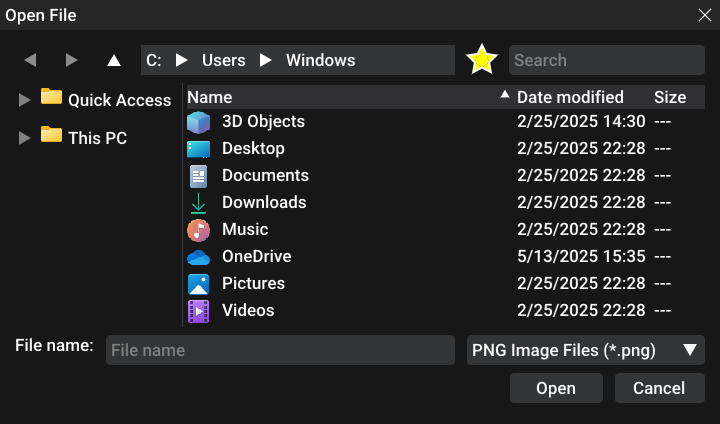
Task: Select the Music folder icon
Action: tap(199, 230)
